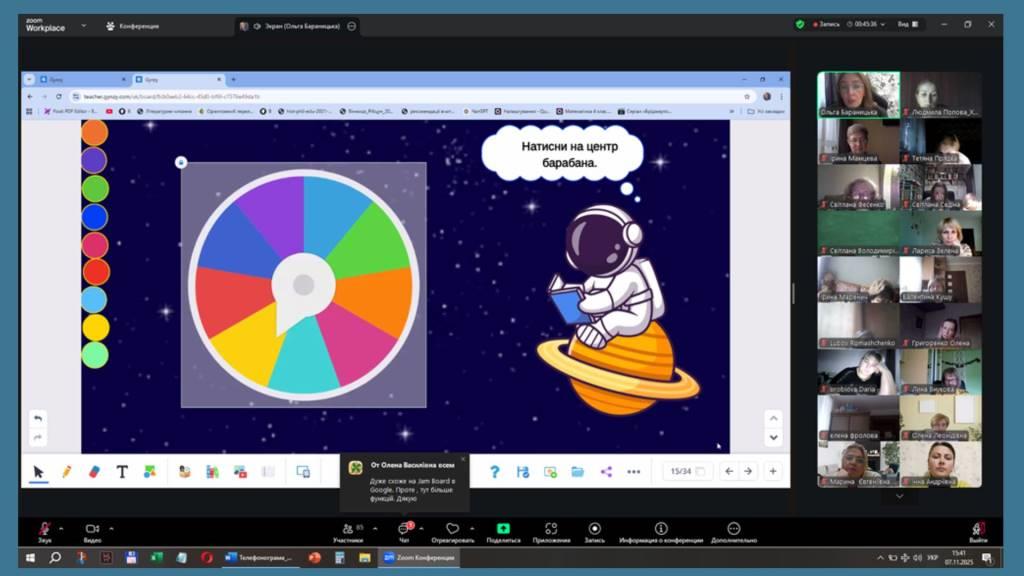Toggle recording with the Запись button

[594, 532]
